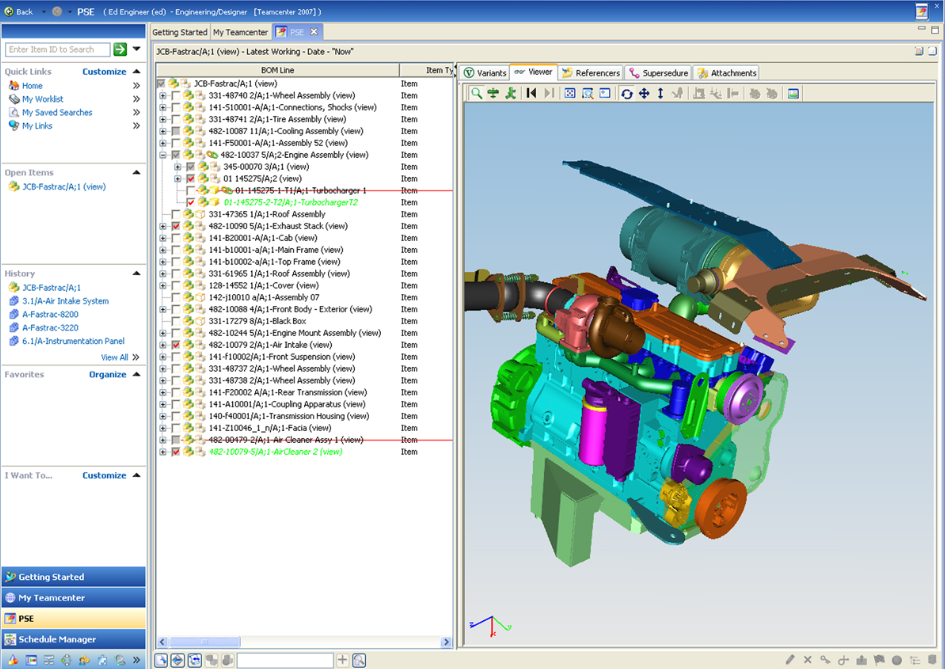The image size is (945, 669).
Task: Open history item 3.1/A-Air Intake System
Action: pos(66,301)
